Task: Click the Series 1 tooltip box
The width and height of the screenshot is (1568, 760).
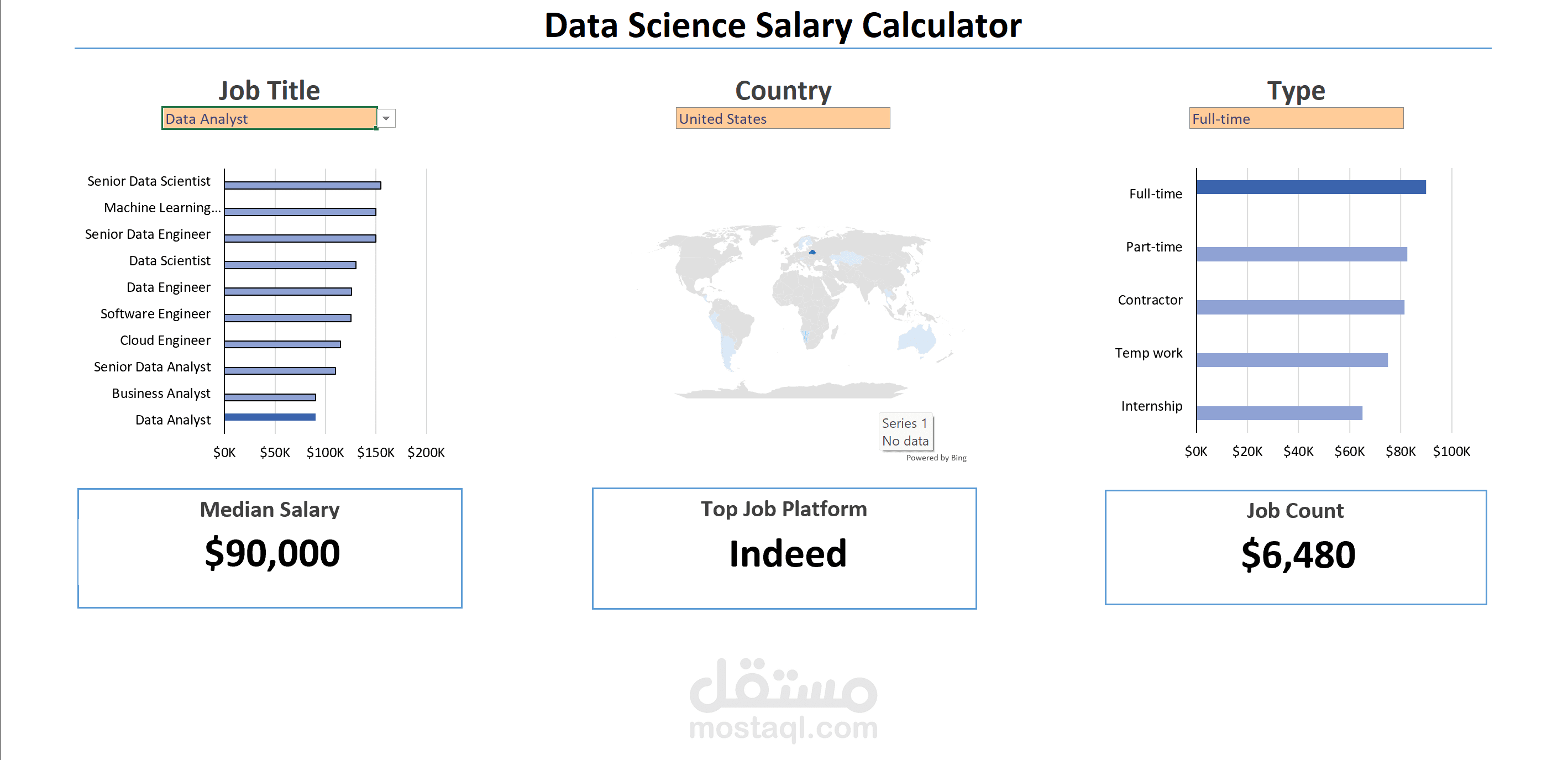Action: [905, 432]
